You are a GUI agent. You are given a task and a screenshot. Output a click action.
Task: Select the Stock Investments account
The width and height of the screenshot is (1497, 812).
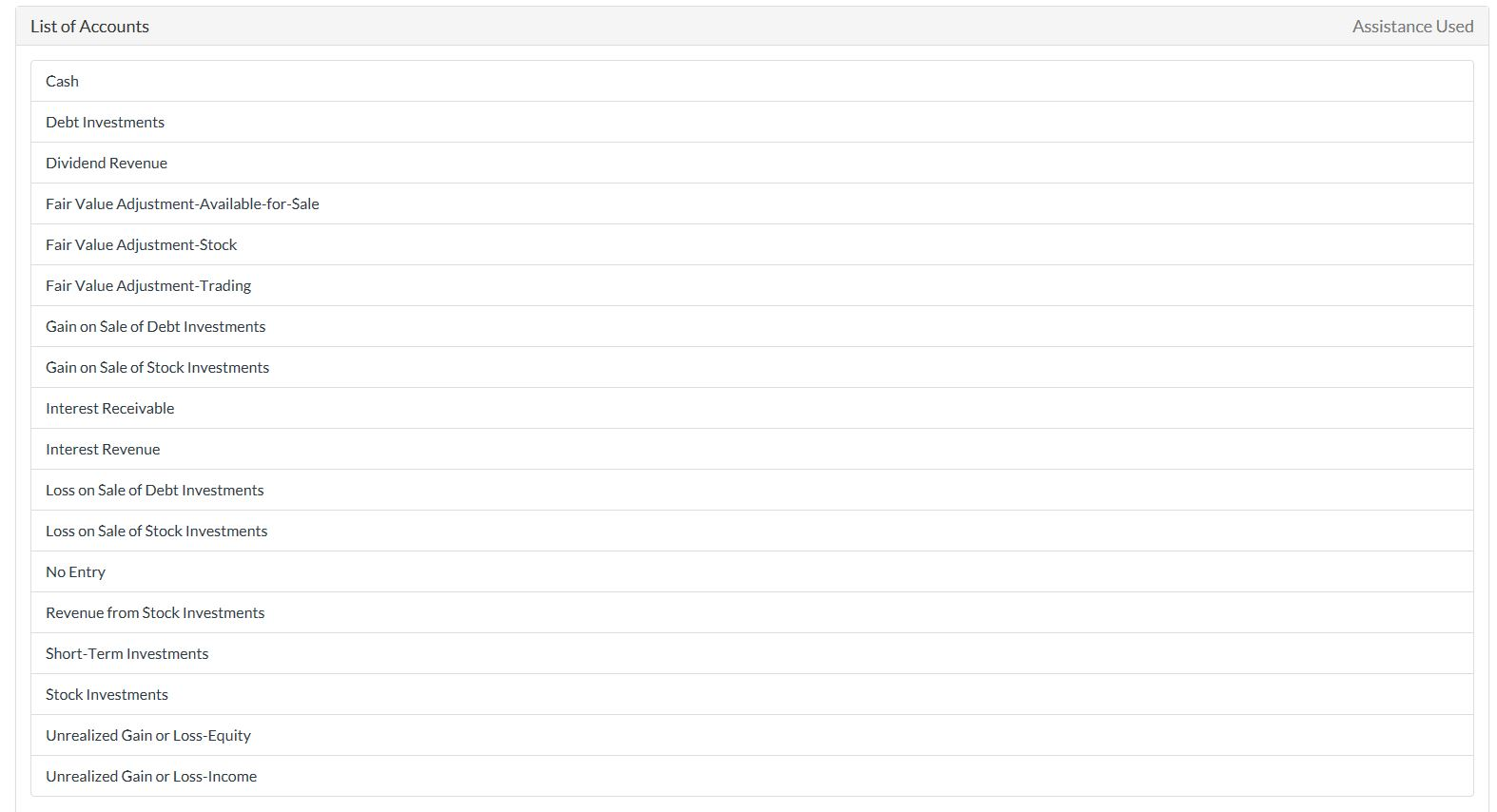(x=107, y=694)
